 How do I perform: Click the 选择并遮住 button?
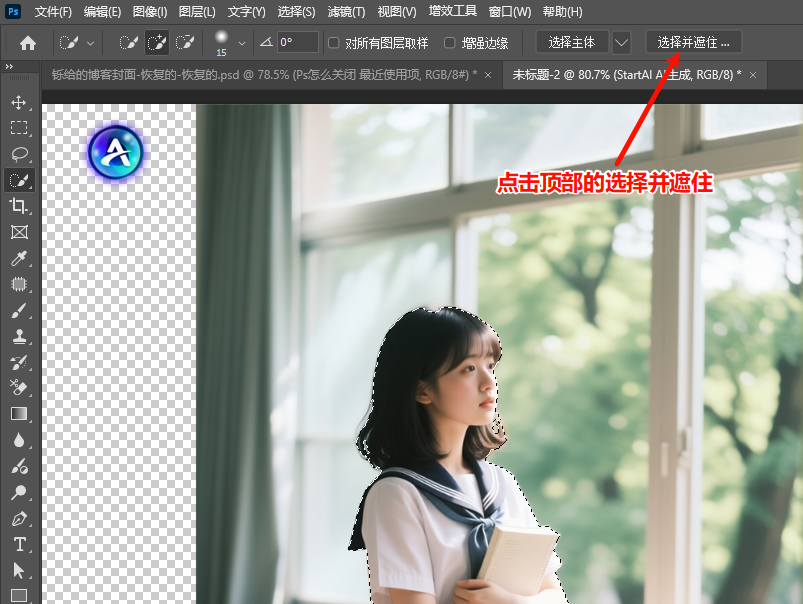tap(694, 43)
